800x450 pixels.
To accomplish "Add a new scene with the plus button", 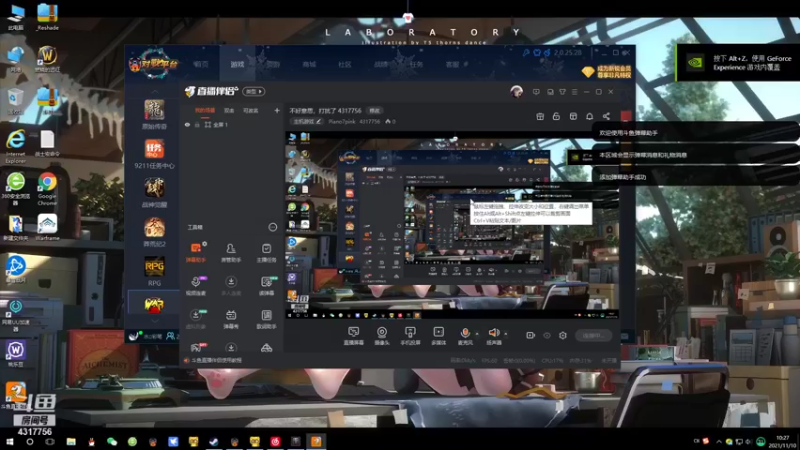I will [x=277, y=110].
